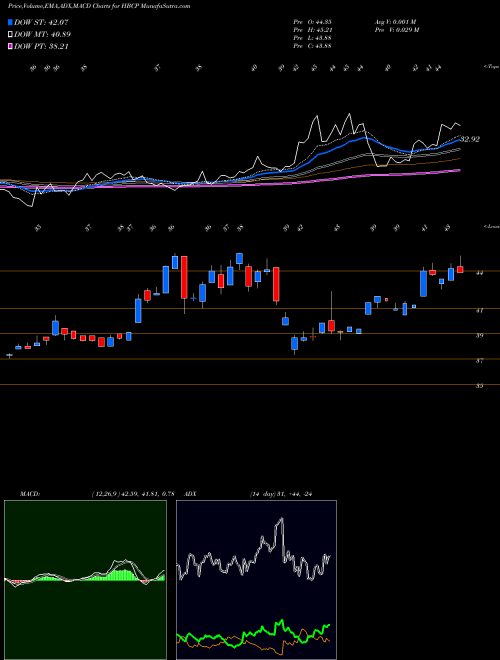The height and width of the screenshot is (660, 500).
Task: Click the 'Pre V: 0.029 M' volume text
Action: point(396,30)
